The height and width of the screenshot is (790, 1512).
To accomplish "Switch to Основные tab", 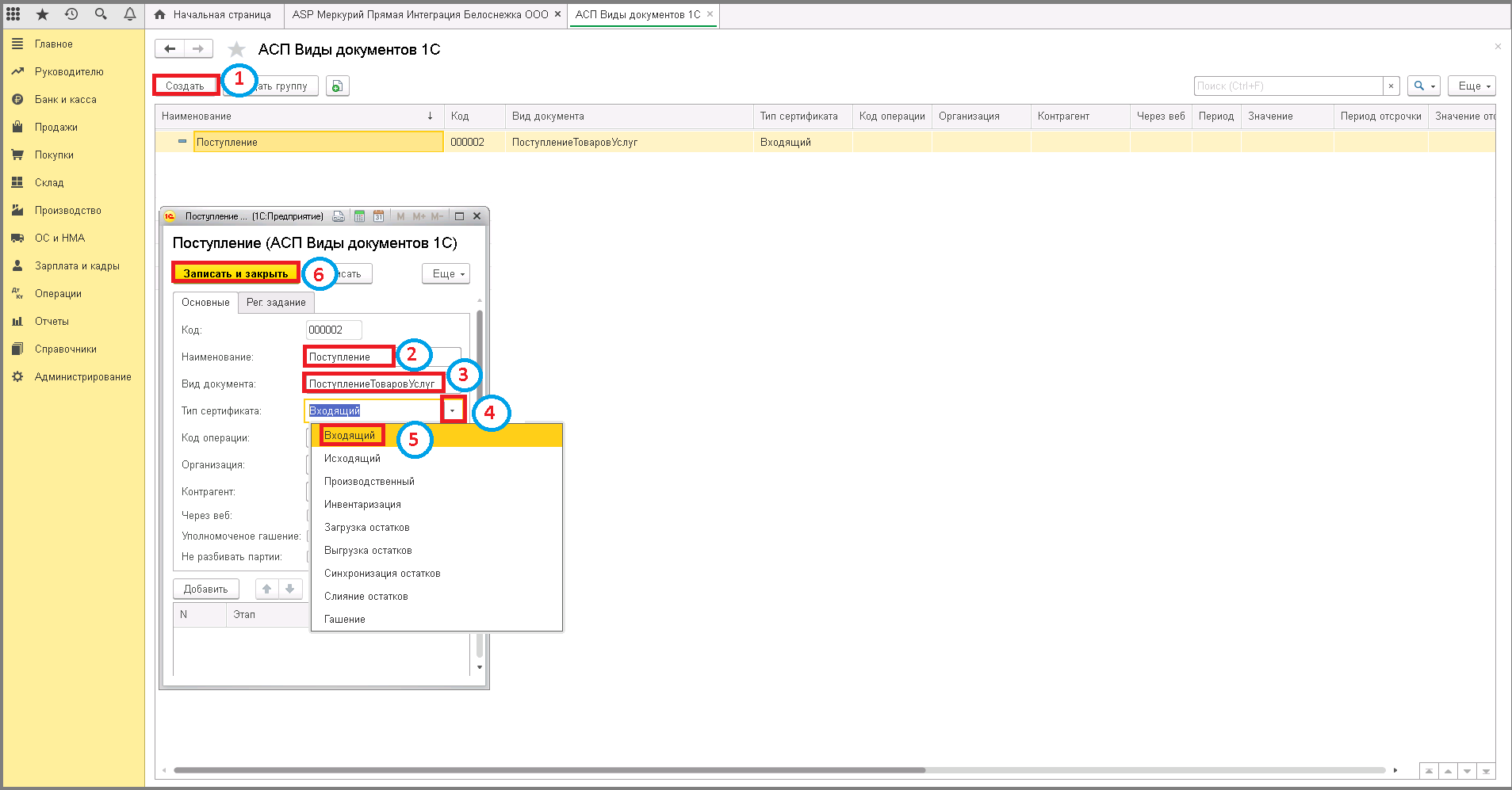I will click(x=205, y=303).
